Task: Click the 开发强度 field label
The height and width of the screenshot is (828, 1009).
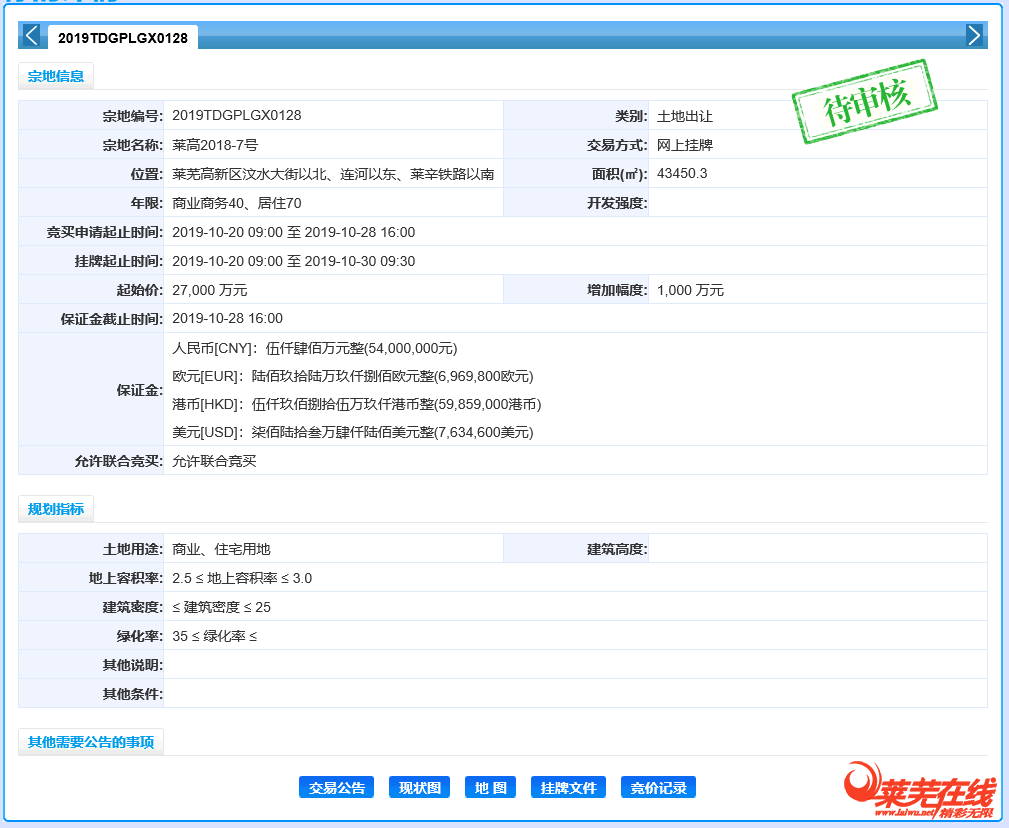Action: pyautogui.click(x=617, y=203)
